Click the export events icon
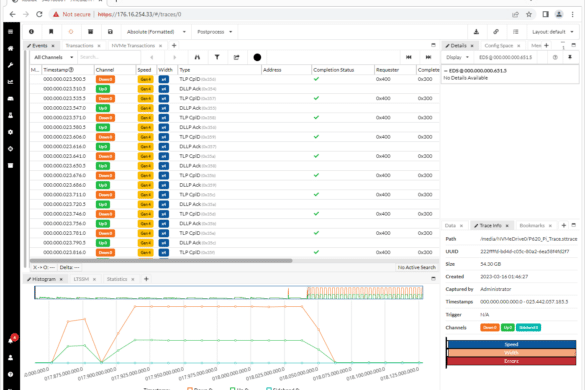The height and width of the screenshot is (390, 585). [x=237, y=57]
